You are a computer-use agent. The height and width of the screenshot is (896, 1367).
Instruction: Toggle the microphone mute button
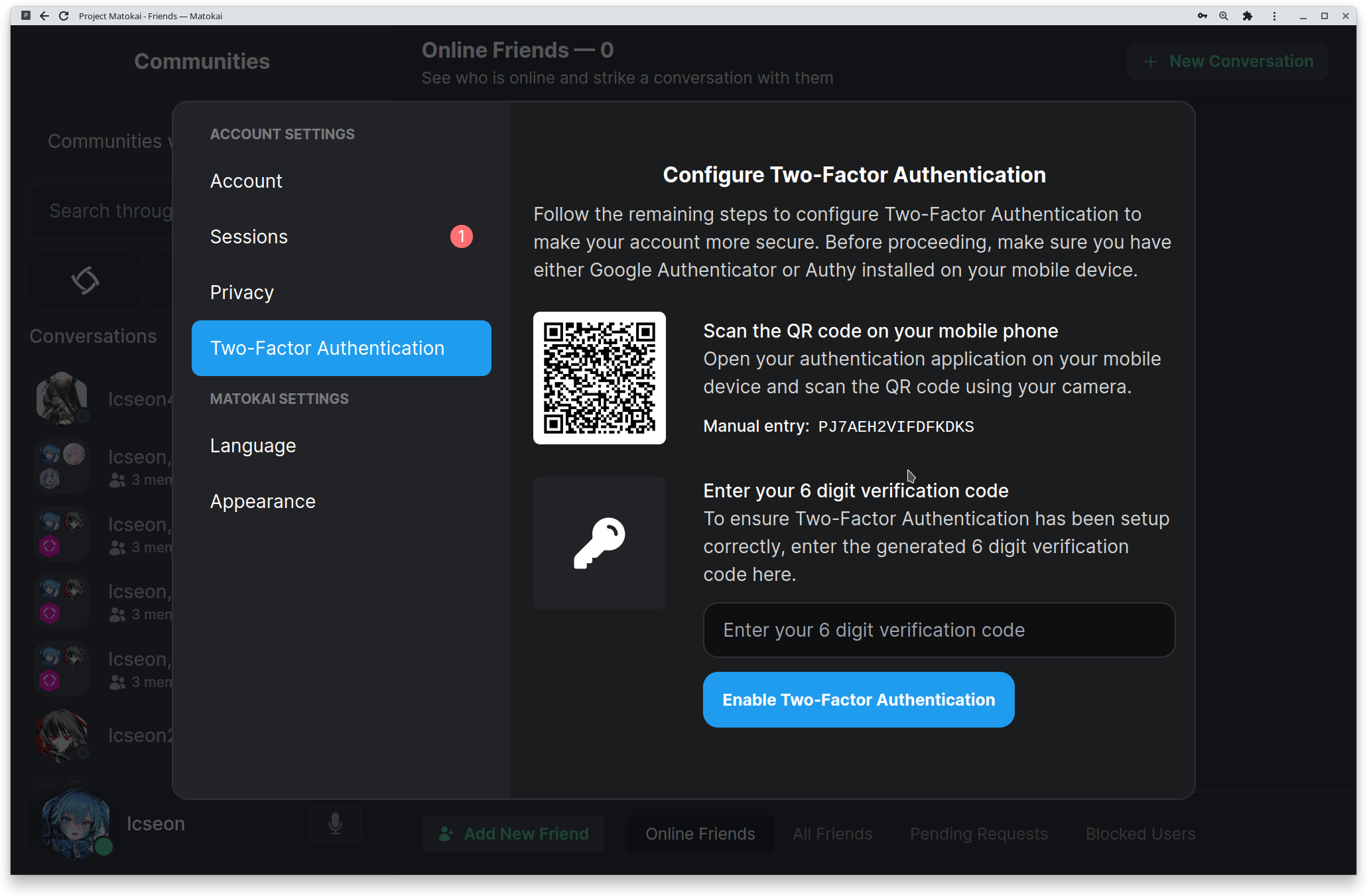point(336,824)
